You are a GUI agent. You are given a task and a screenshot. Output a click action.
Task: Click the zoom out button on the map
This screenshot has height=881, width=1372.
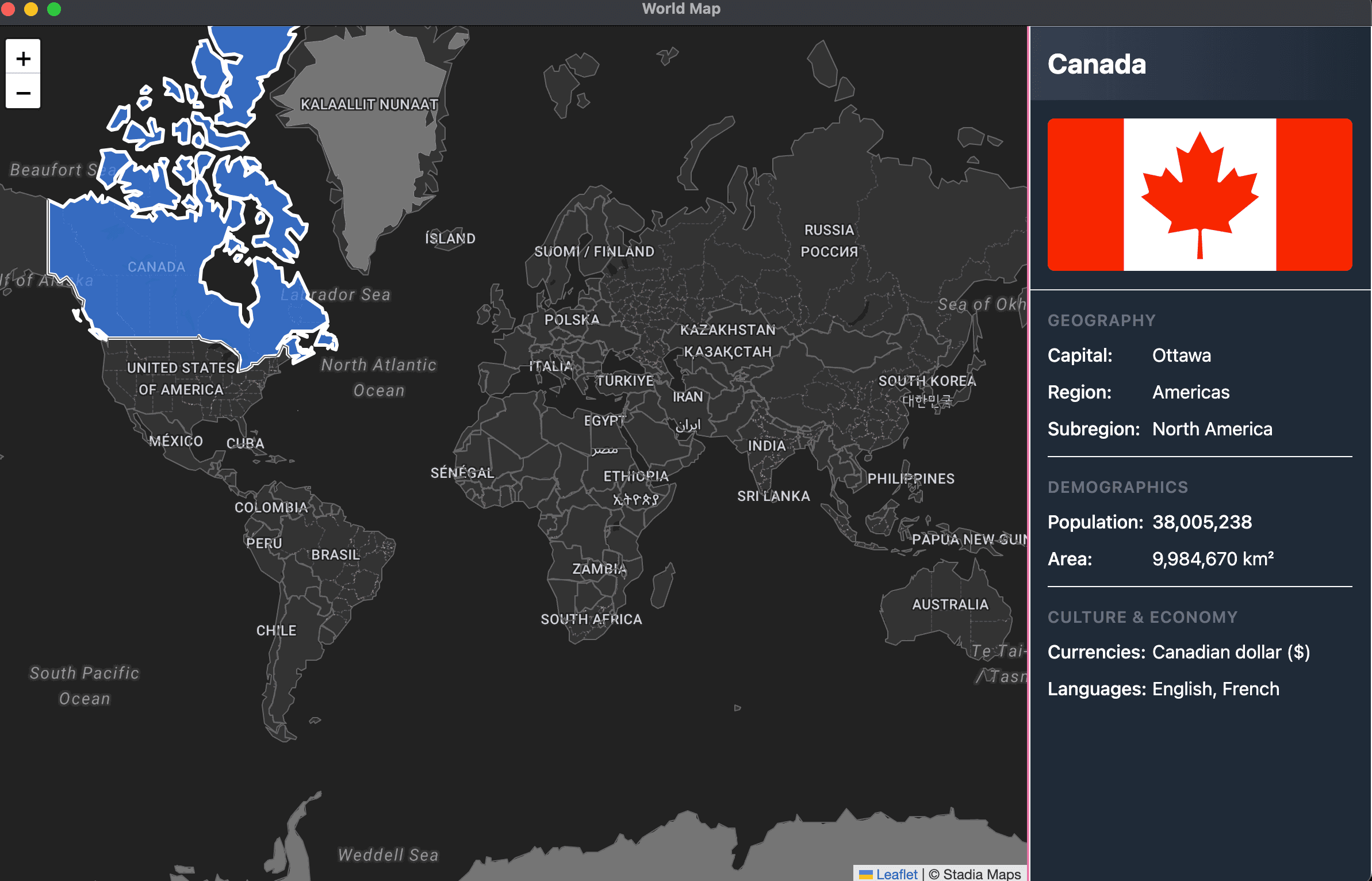(x=22, y=93)
